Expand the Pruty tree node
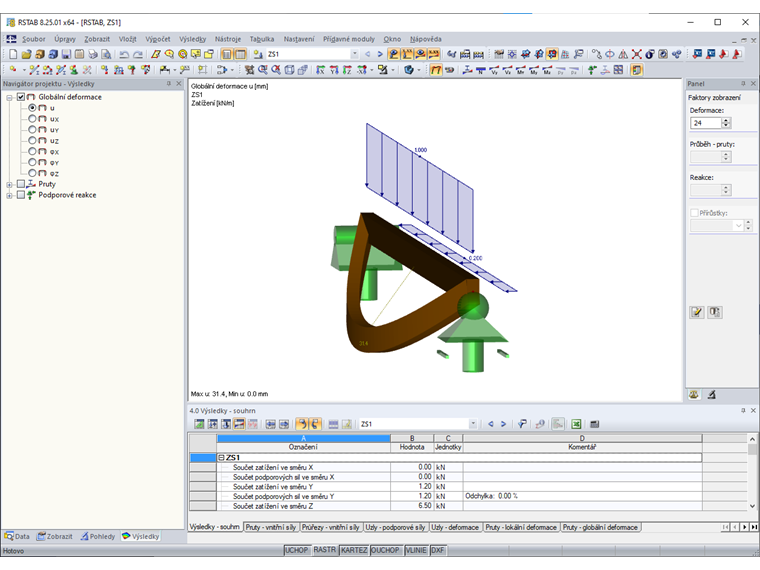The image size is (760, 570). 9,185
